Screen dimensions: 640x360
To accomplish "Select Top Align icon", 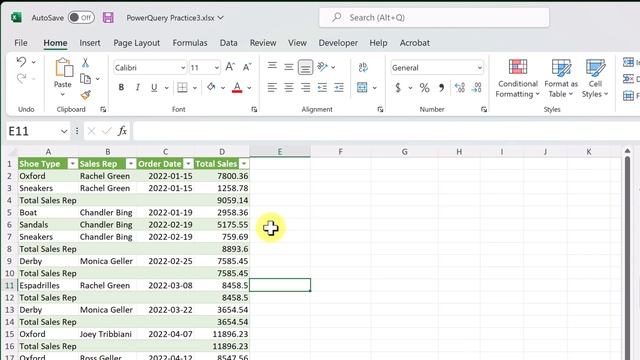I will 272,66.
